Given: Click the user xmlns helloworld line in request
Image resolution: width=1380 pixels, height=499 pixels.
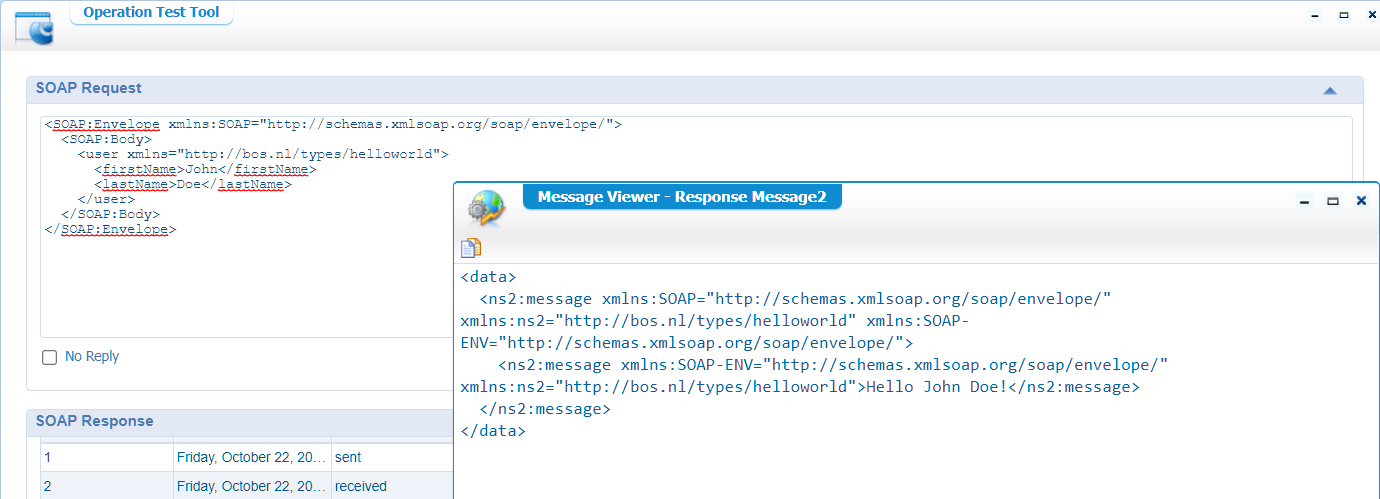Looking at the screenshot, I should [263, 155].
